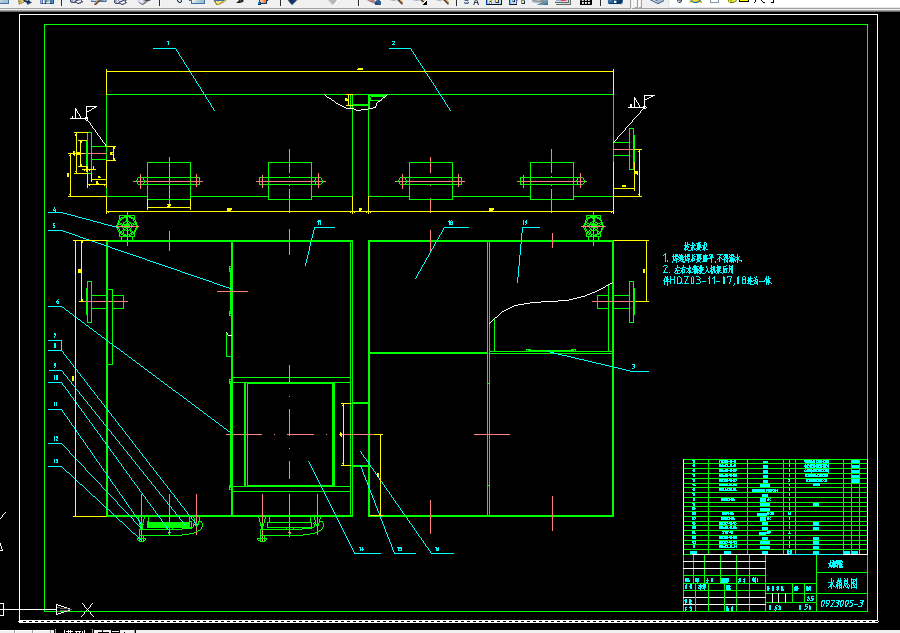Click part callout number 1 label
Image resolution: width=900 pixels, height=633 pixels.
pos(168,43)
